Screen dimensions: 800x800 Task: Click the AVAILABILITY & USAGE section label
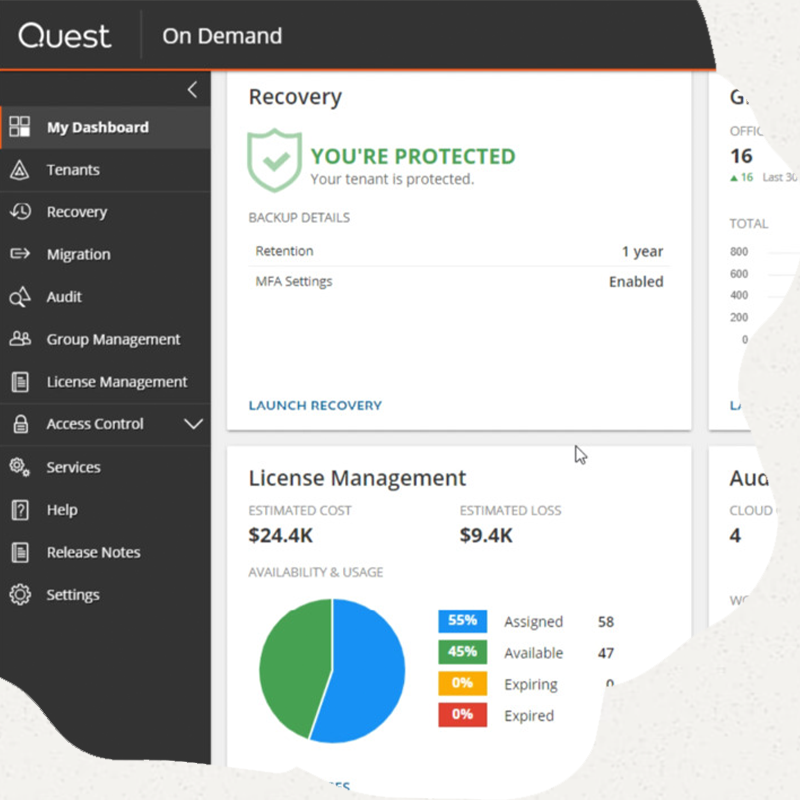click(316, 572)
